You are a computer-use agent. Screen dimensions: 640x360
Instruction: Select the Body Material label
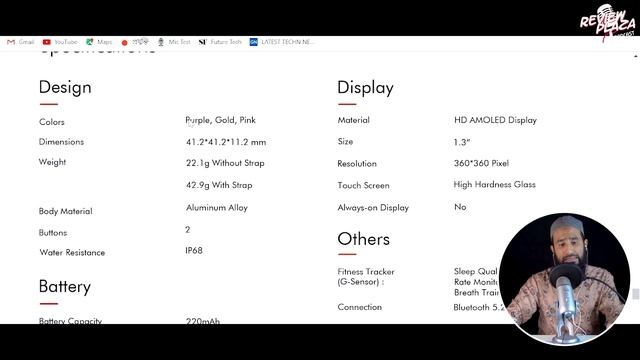coord(65,211)
